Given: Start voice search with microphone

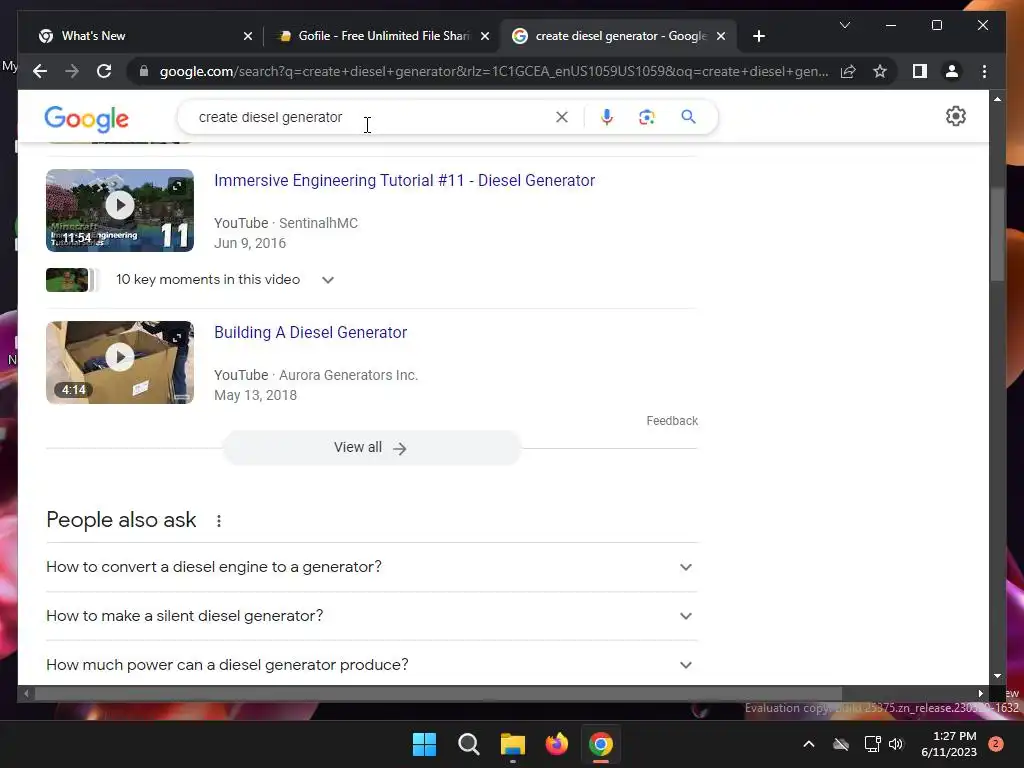Looking at the screenshot, I should click(x=607, y=117).
